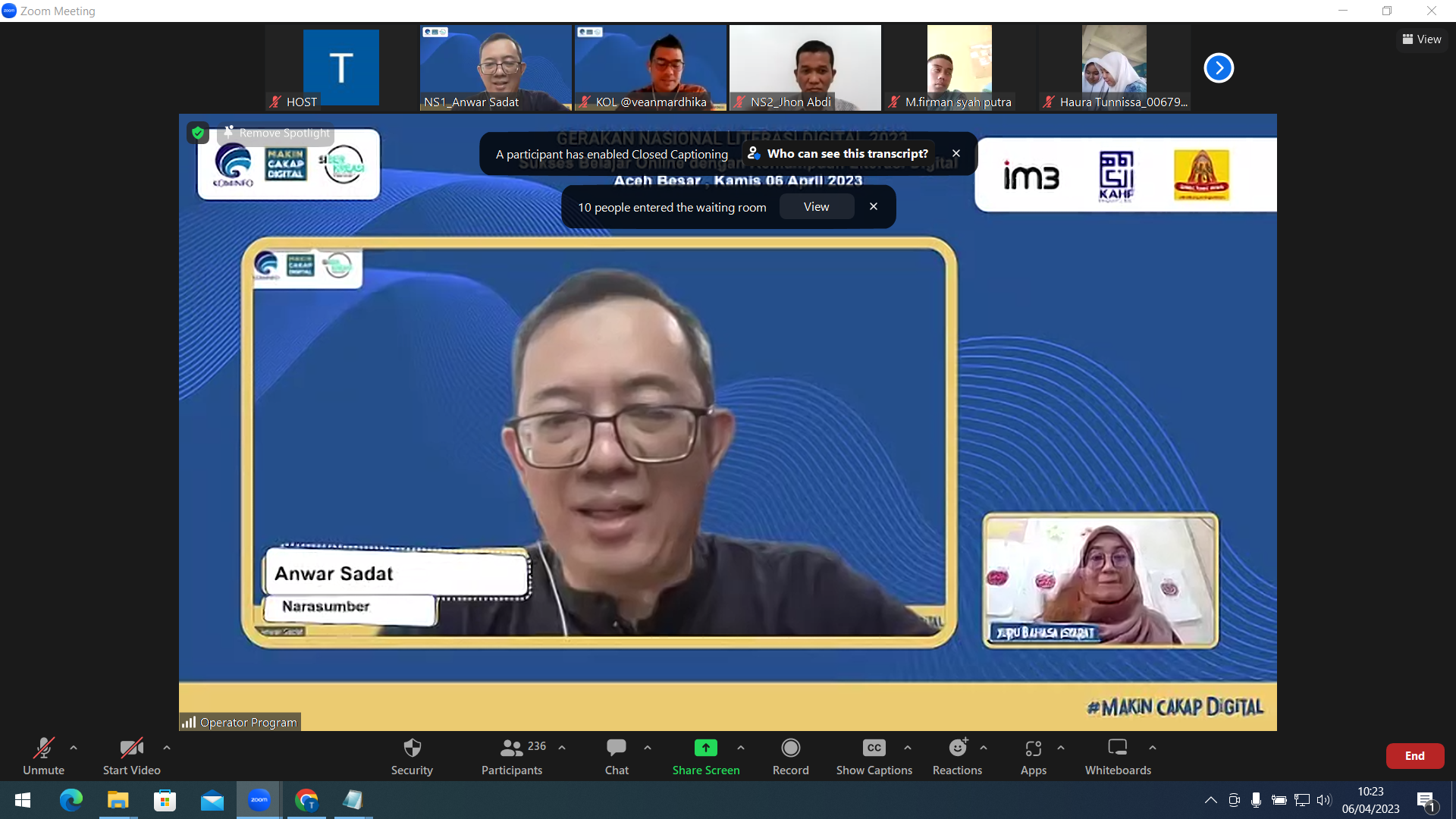The width and height of the screenshot is (1456, 819).
Task: Show hidden system tray icons
Action: [x=1211, y=800]
